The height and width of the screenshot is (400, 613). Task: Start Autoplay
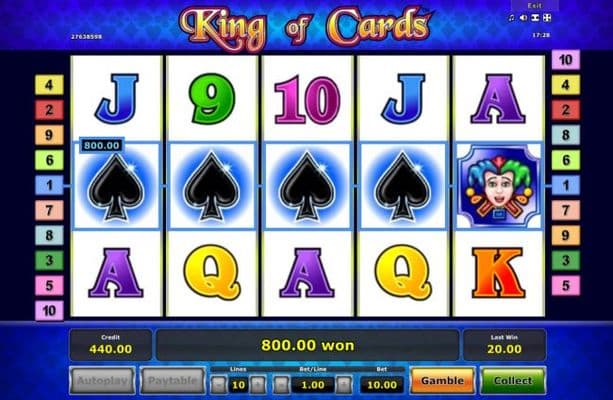tap(102, 380)
